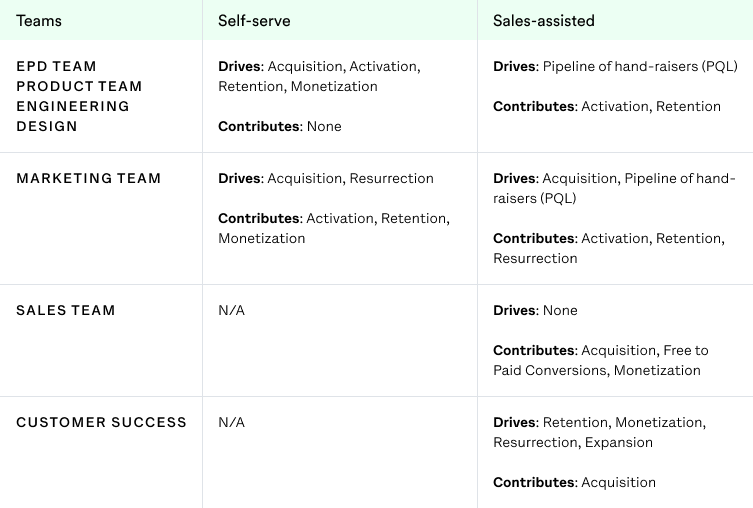753x508 pixels.
Task: Click the Teams column header
Action: click(39, 20)
